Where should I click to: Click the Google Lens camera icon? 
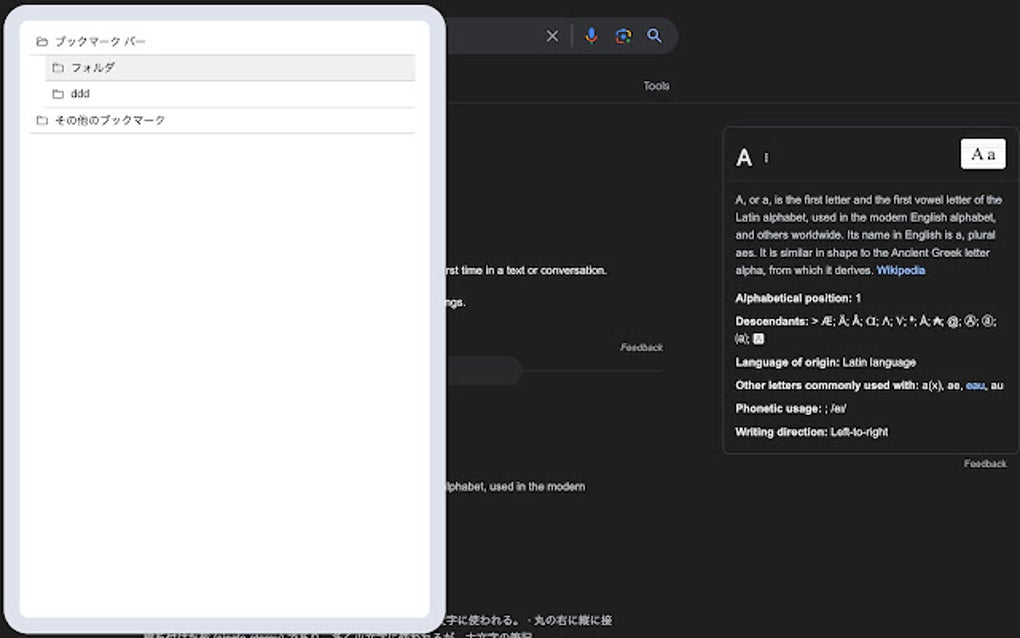(x=623, y=35)
